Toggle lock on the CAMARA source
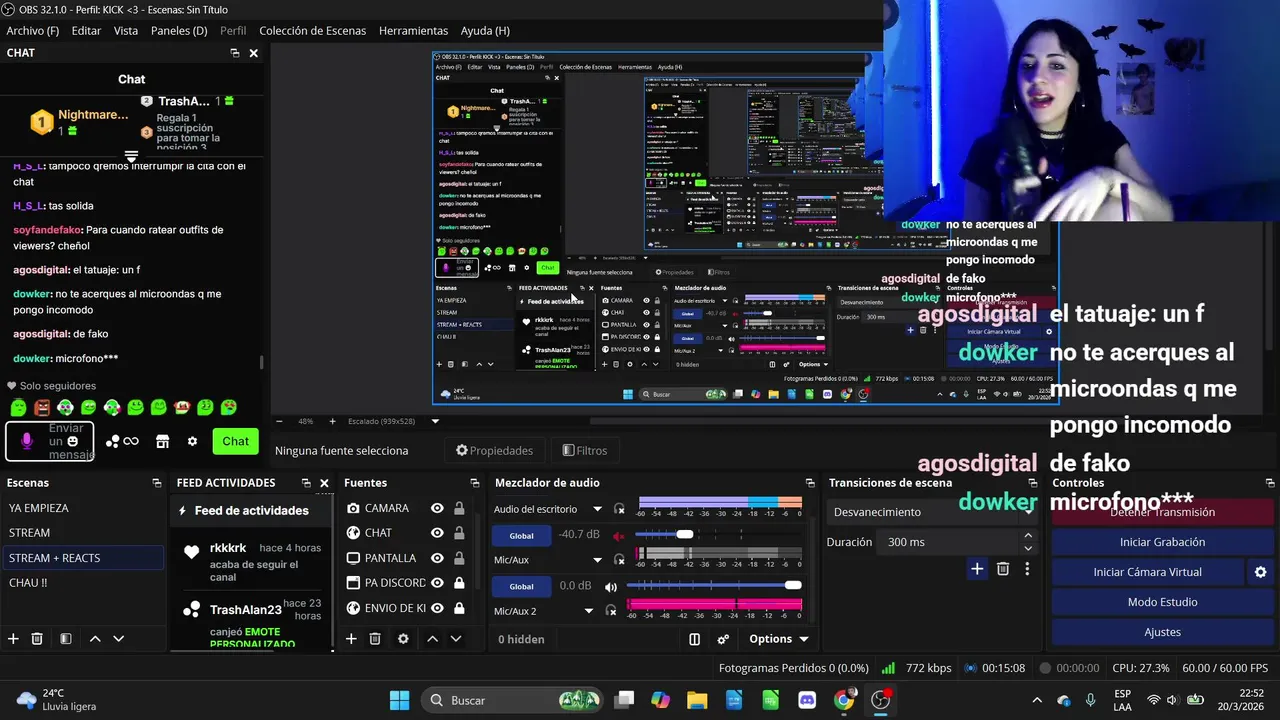 click(459, 508)
